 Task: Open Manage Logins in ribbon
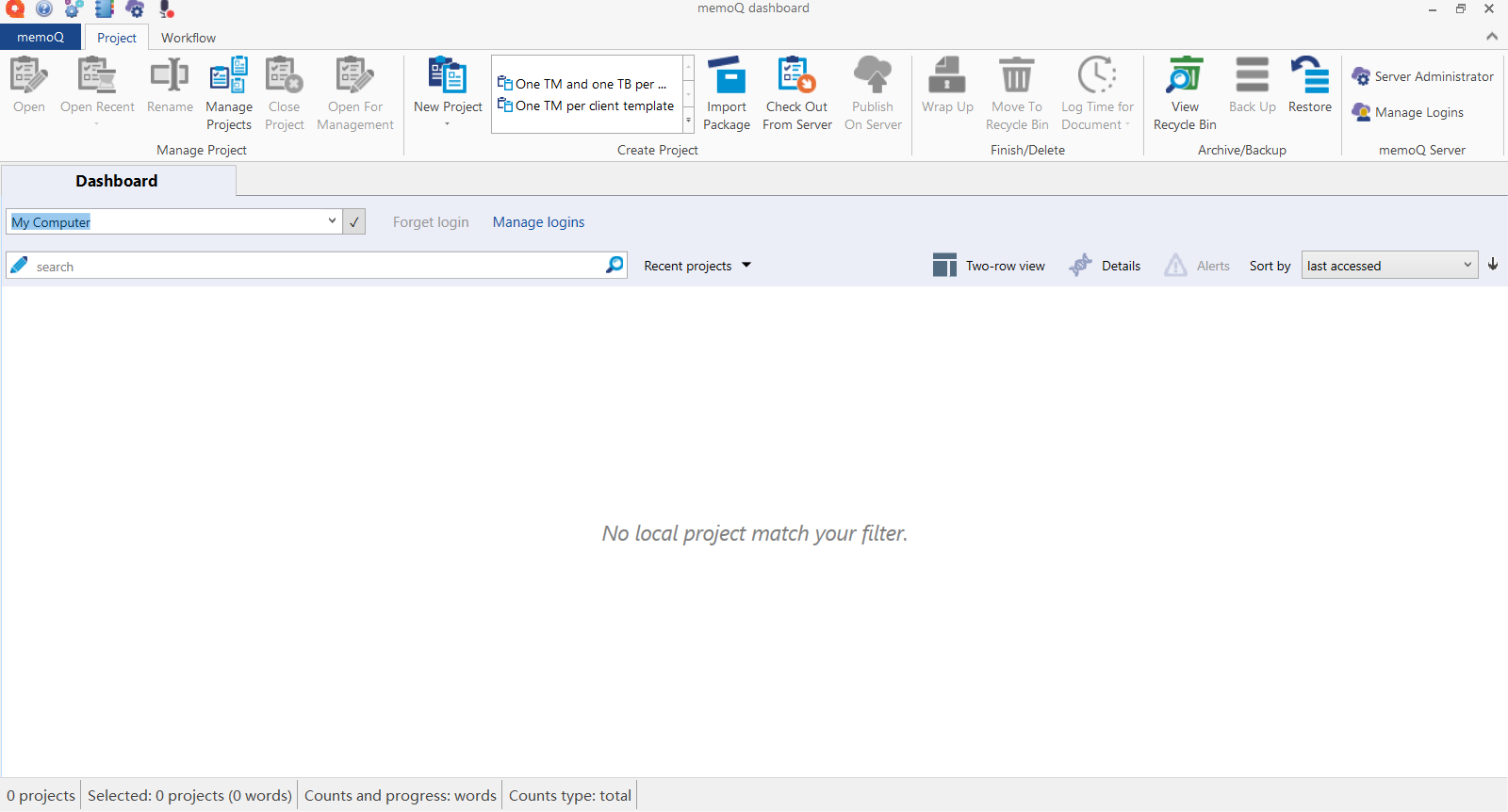[1408, 112]
